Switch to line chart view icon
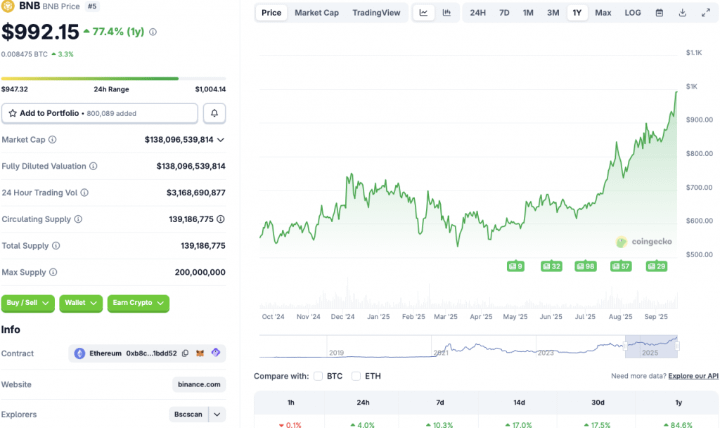The height and width of the screenshot is (428, 720). pyautogui.click(x=423, y=13)
